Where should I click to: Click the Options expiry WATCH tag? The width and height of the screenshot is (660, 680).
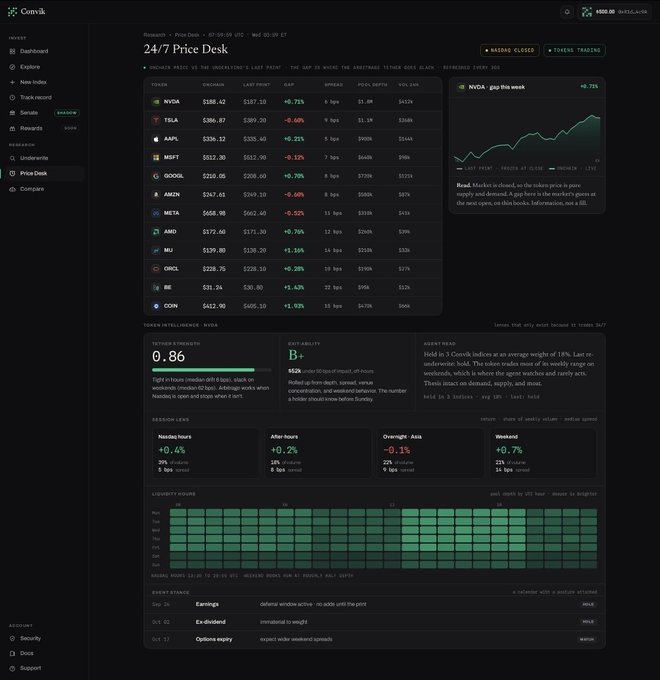pos(587,639)
